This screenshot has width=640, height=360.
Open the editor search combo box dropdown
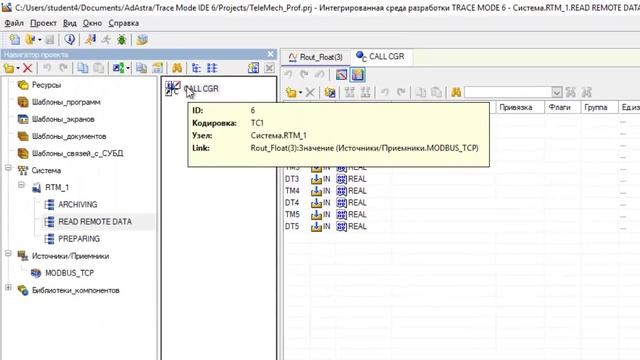coord(556,92)
